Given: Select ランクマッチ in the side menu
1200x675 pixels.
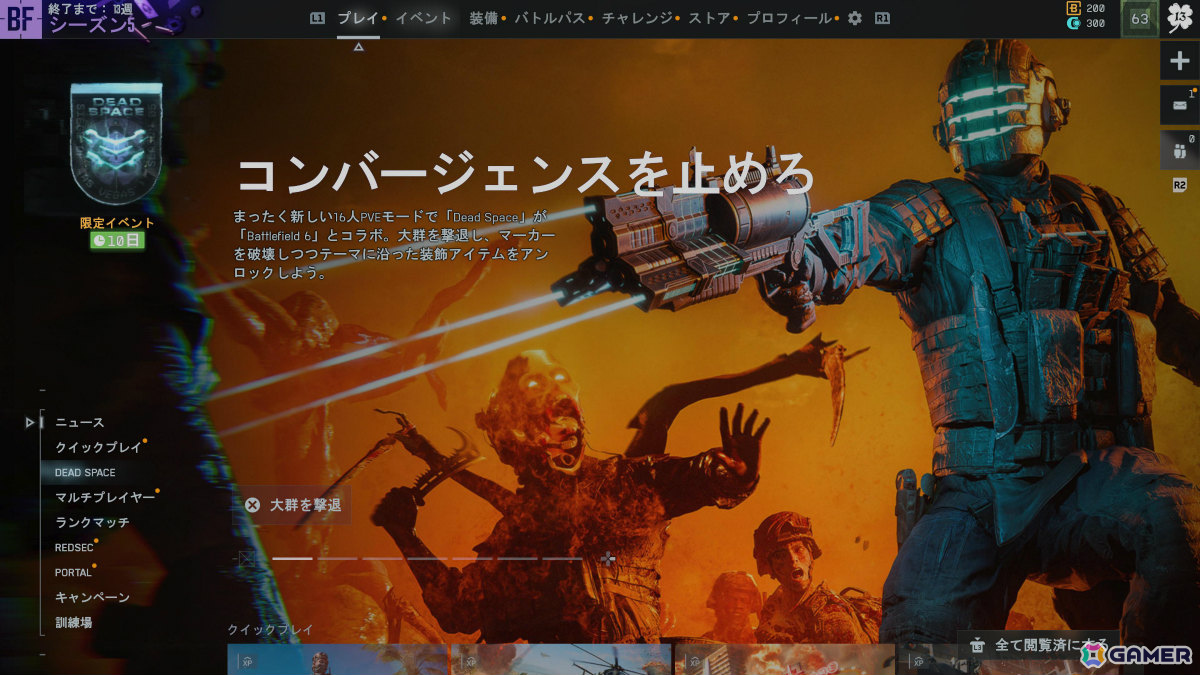Looking at the screenshot, I should click(x=92, y=523).
